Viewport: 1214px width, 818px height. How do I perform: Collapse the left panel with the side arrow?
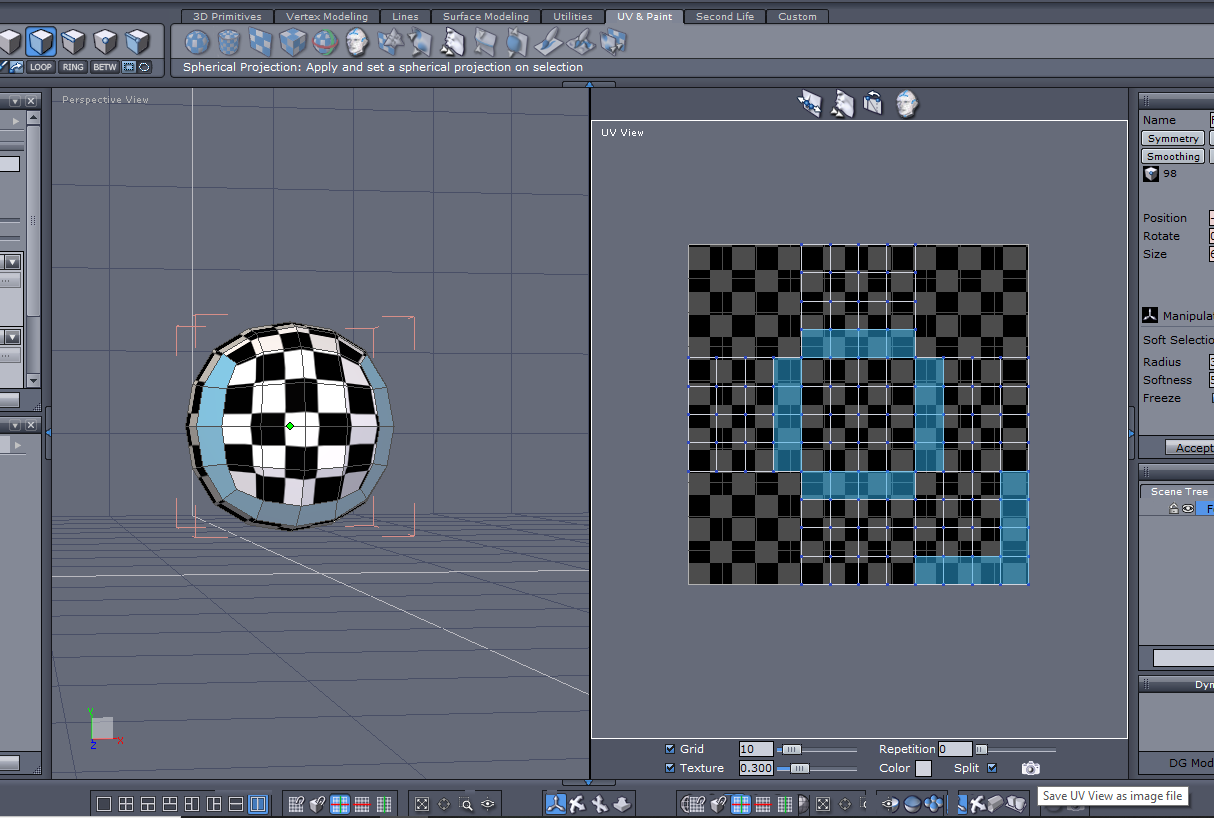(x=48, y=432)
